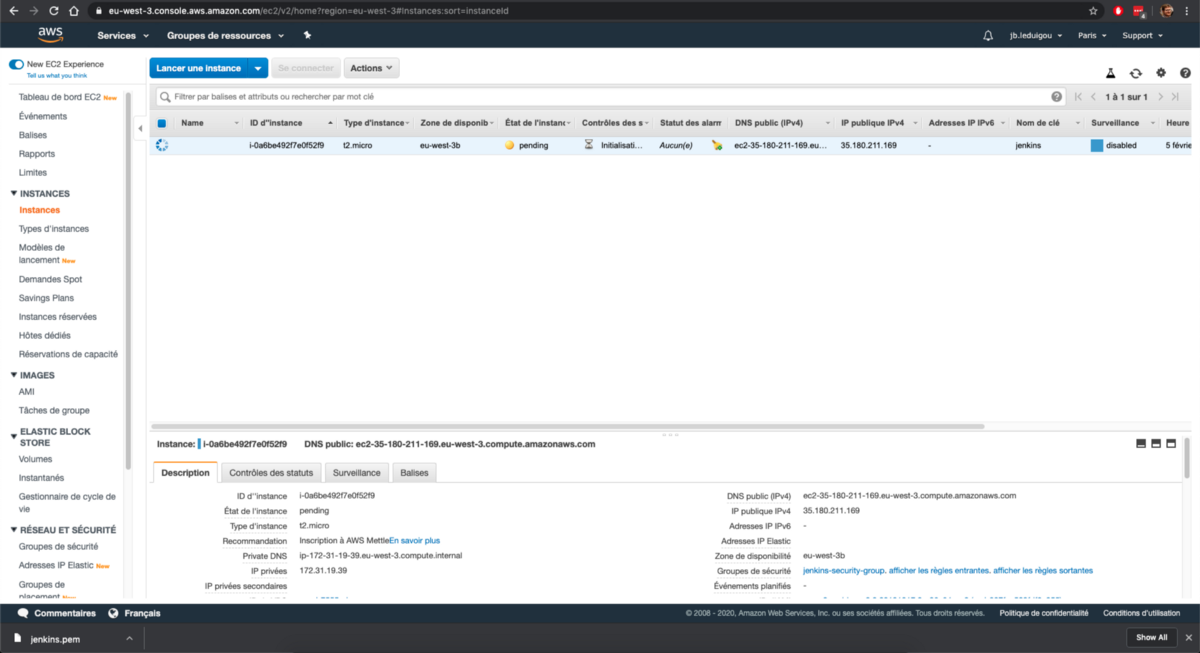Open the Support dropdown
The height and width of the screenshot is (653, 1200).
[1143, 35]
